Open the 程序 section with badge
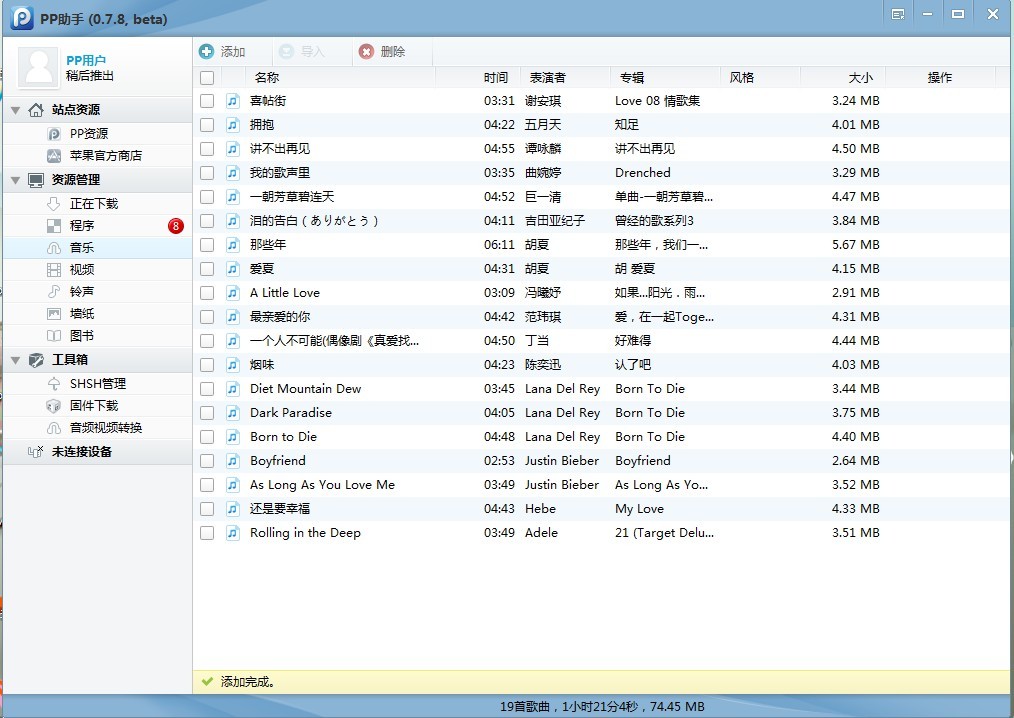 tap(82, 226)
